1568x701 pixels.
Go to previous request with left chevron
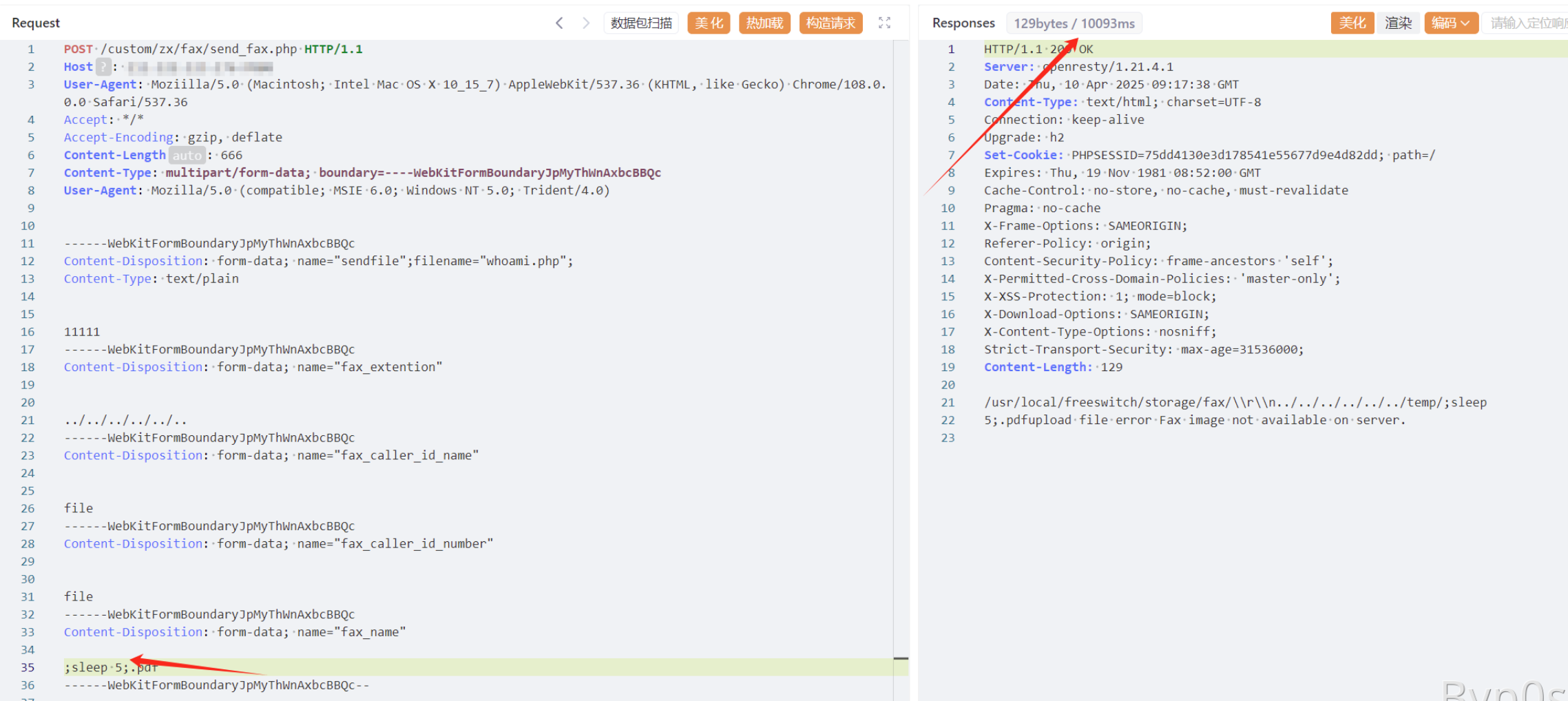[559, 23]
